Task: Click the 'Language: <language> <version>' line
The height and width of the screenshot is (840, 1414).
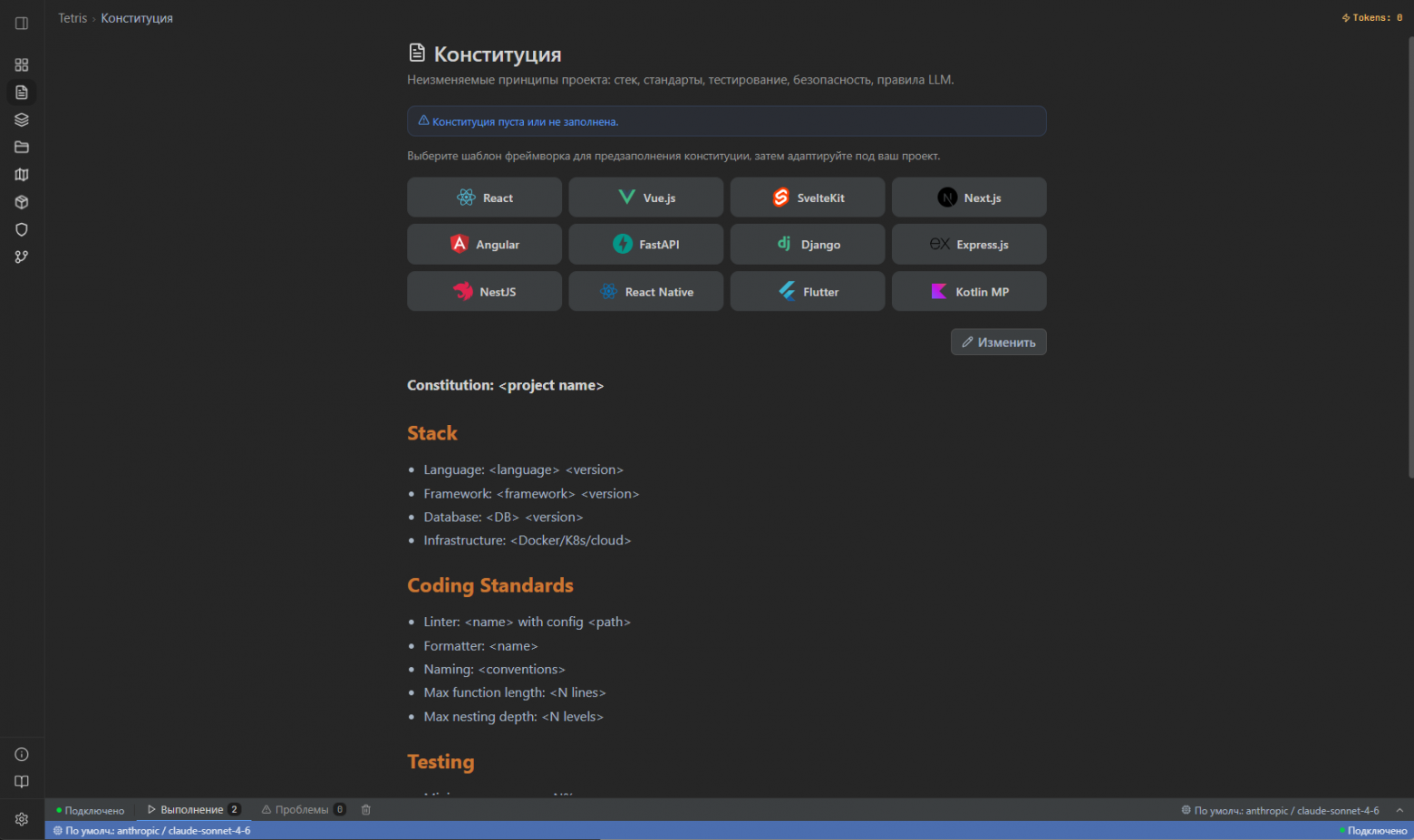Action: point(524,469)
